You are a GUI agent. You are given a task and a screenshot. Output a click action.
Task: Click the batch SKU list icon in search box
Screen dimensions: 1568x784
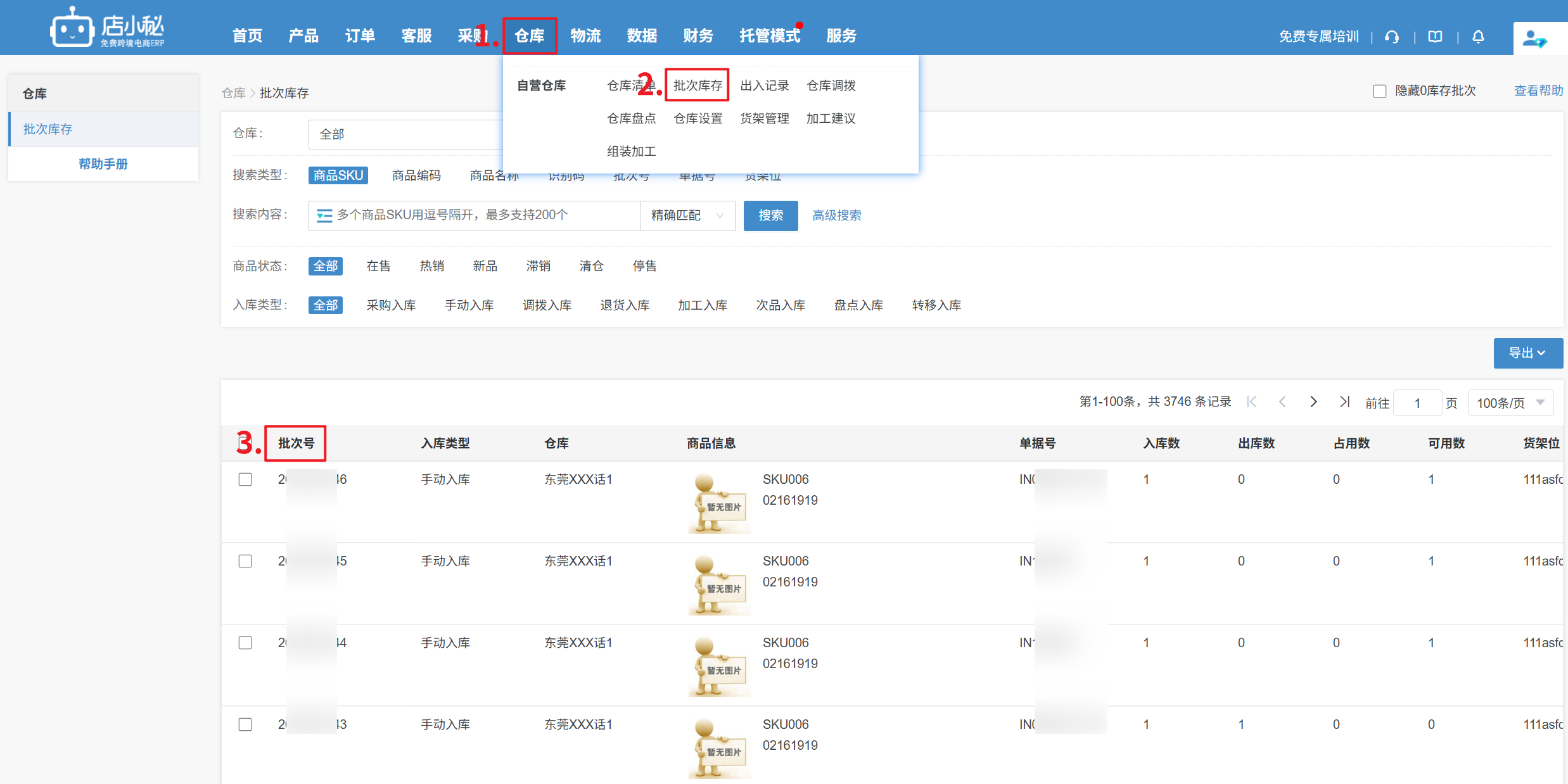pyautogui.click(x=324, y=216)
